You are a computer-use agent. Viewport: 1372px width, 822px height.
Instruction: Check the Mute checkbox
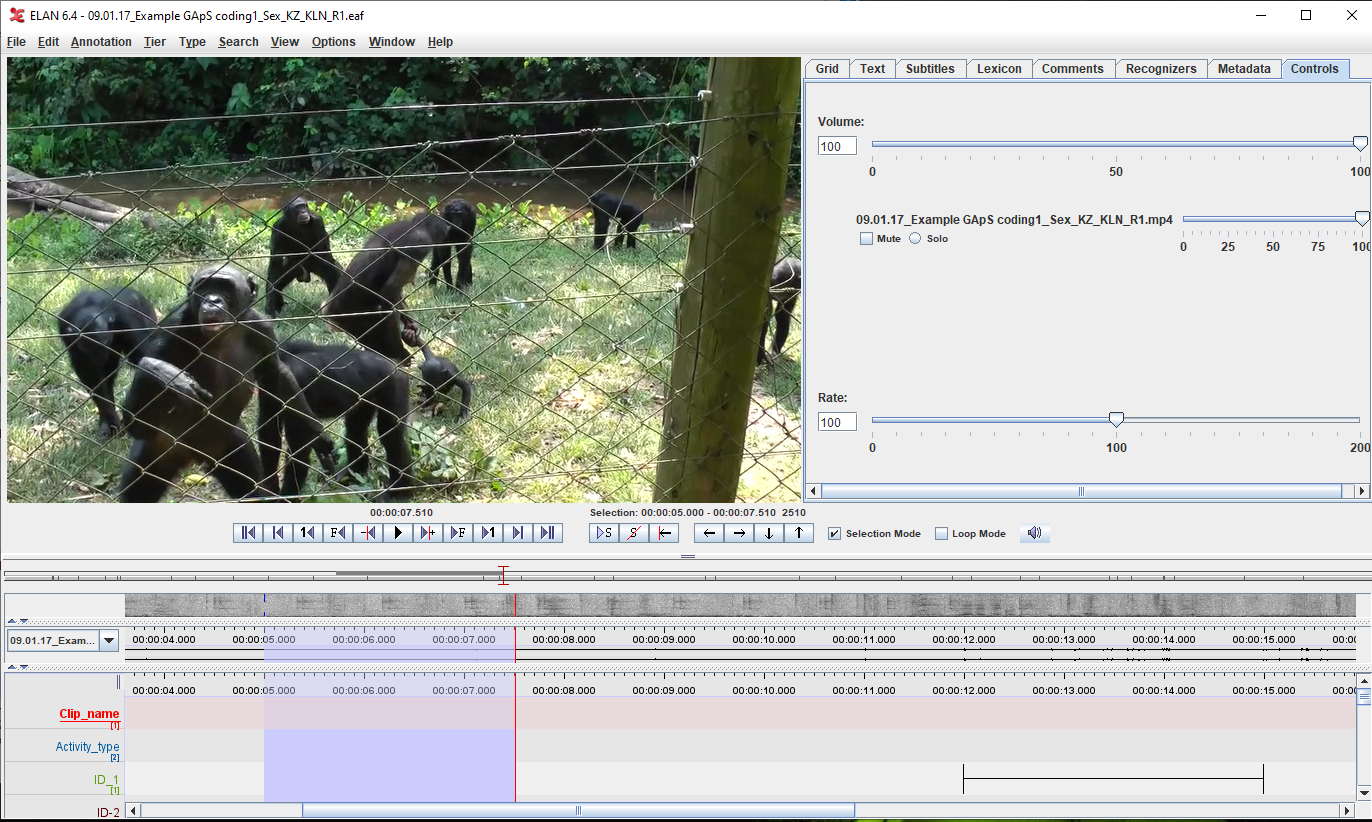point(866,239)
